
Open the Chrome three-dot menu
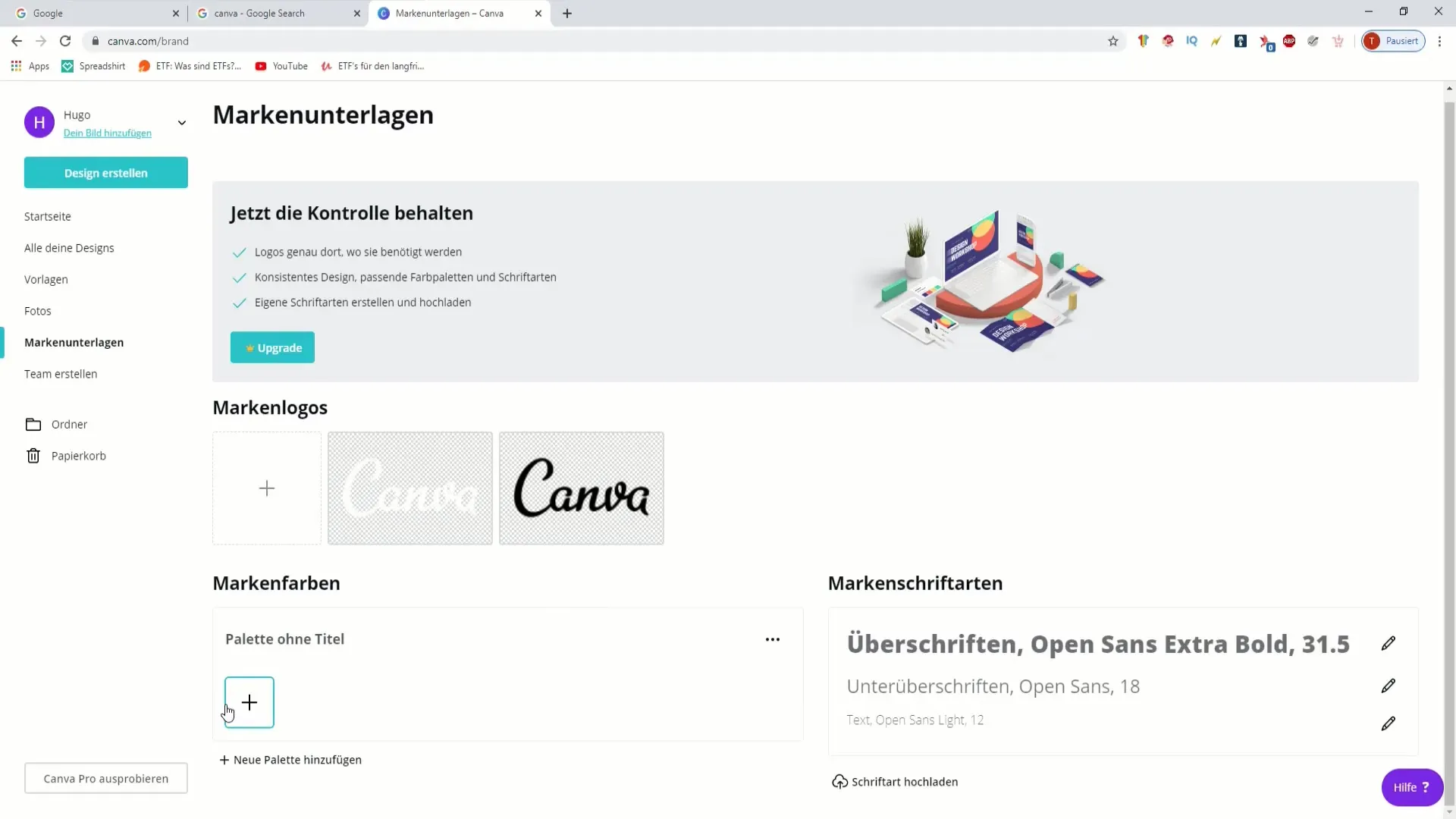(1439, 41)
